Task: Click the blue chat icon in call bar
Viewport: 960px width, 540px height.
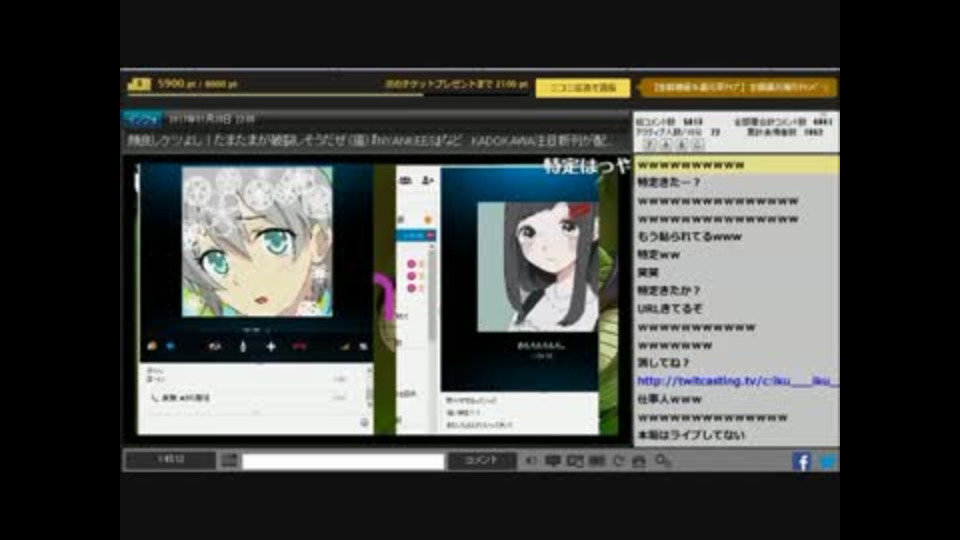Action: coord(170,346)
